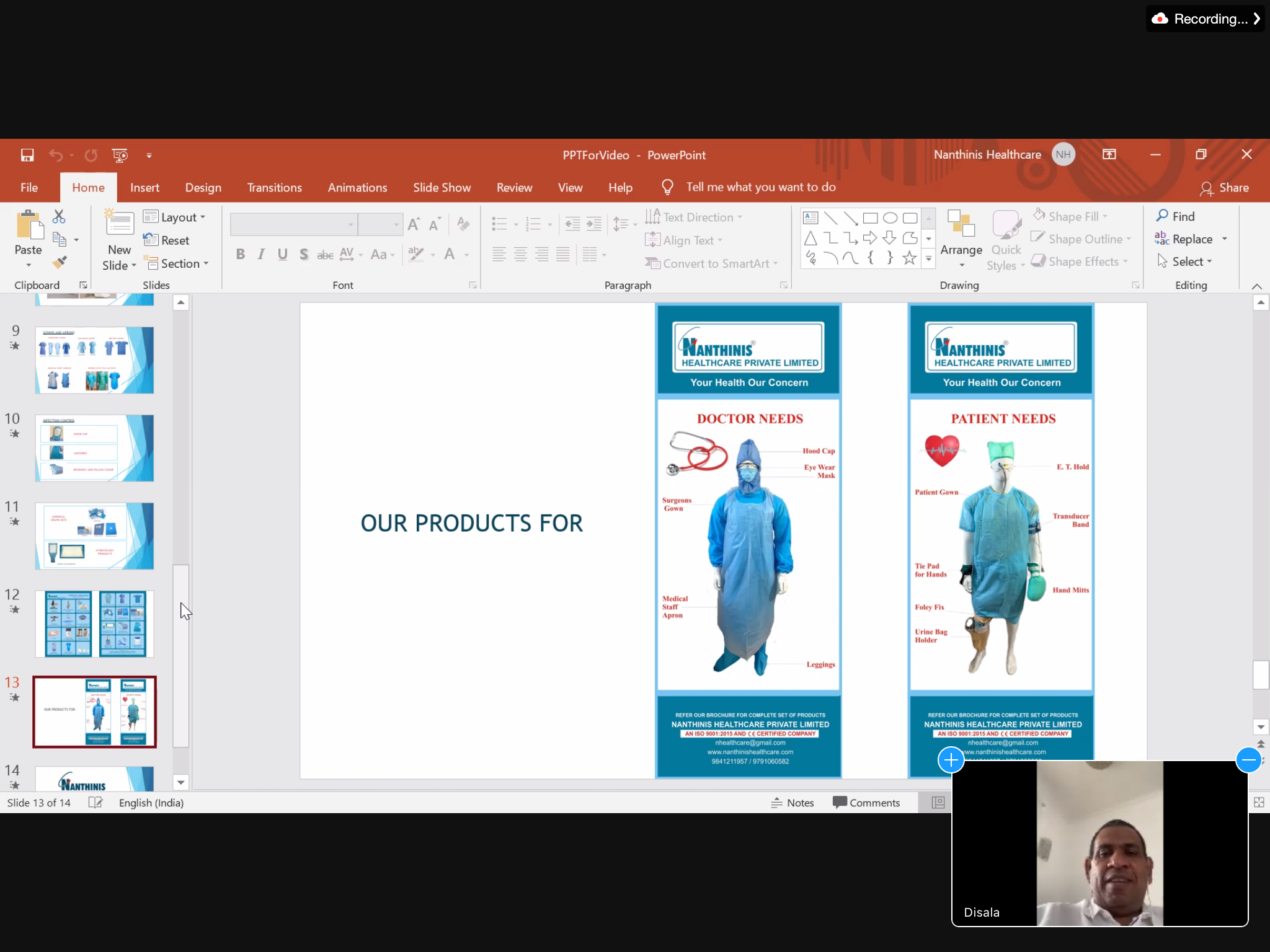Open the Animations tab

[x=357, y=187]
